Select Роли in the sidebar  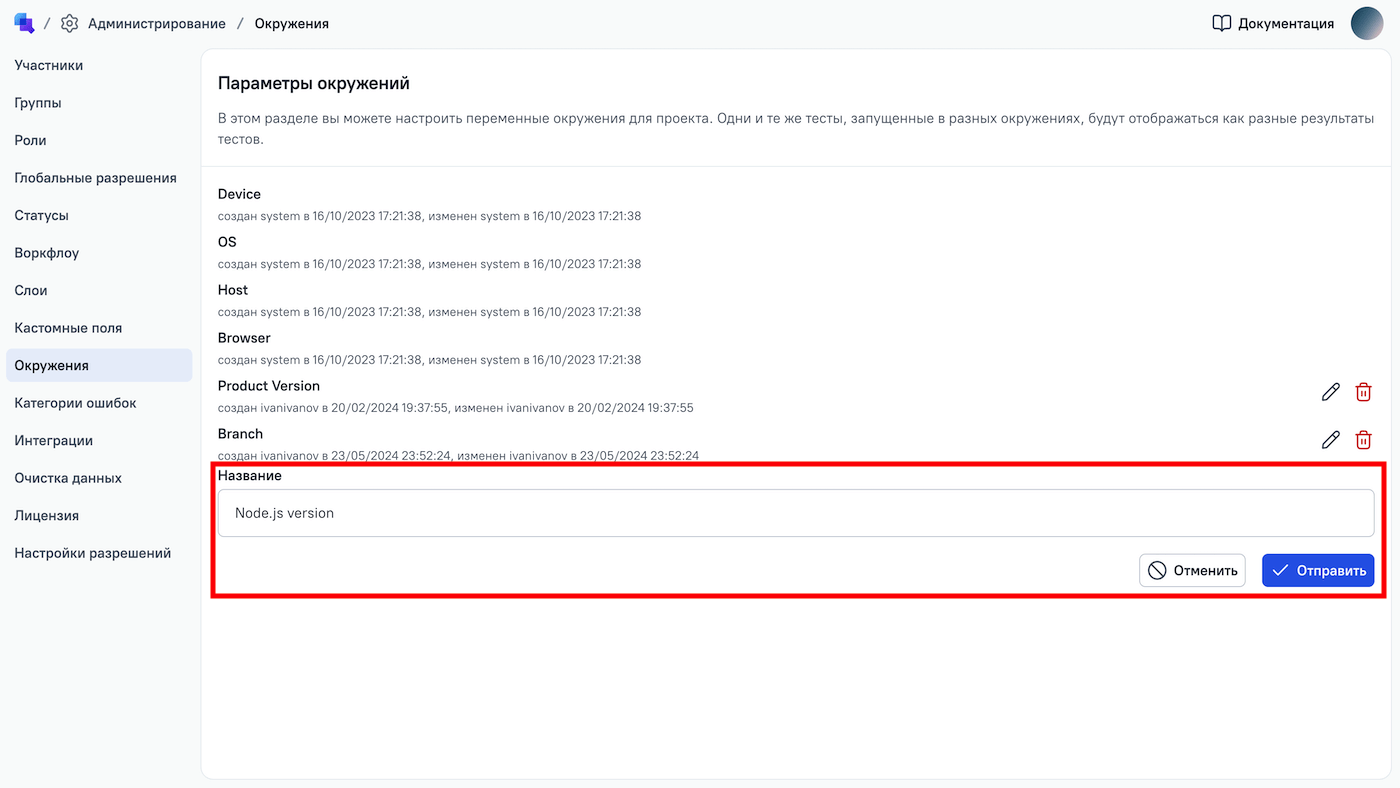(x=31, y=140)
